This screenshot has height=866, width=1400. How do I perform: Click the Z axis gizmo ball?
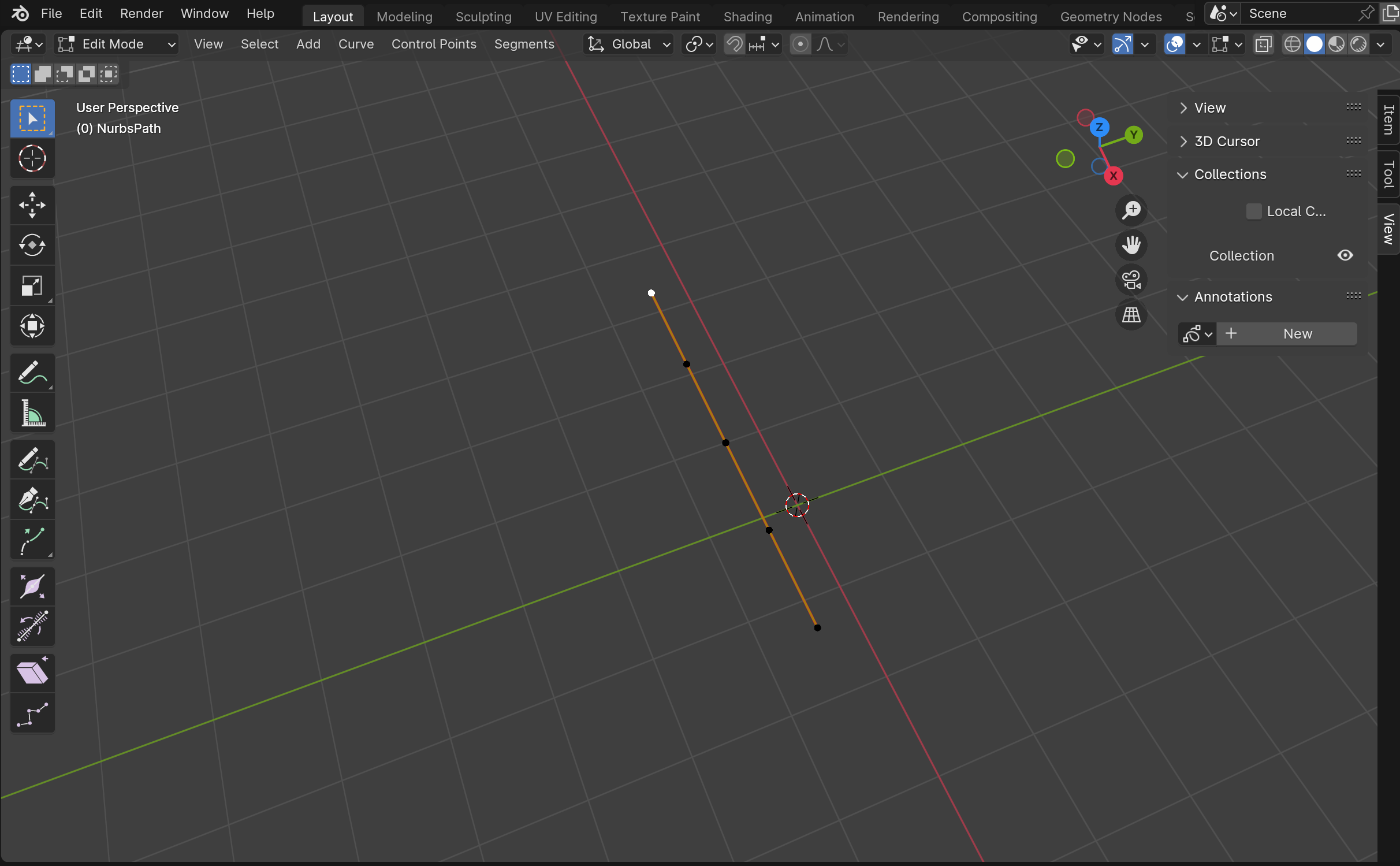[x=1099, y=127]
